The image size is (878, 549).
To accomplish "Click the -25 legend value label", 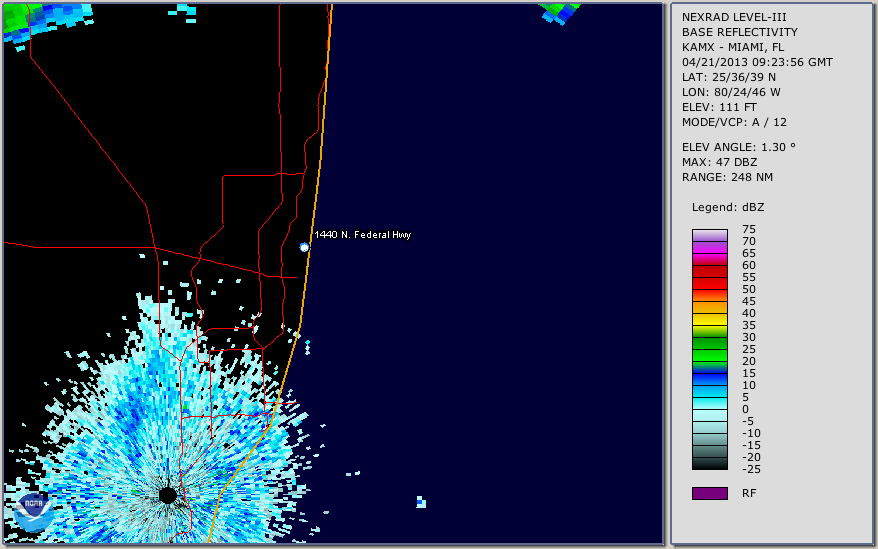I will [x=751, y=469].
